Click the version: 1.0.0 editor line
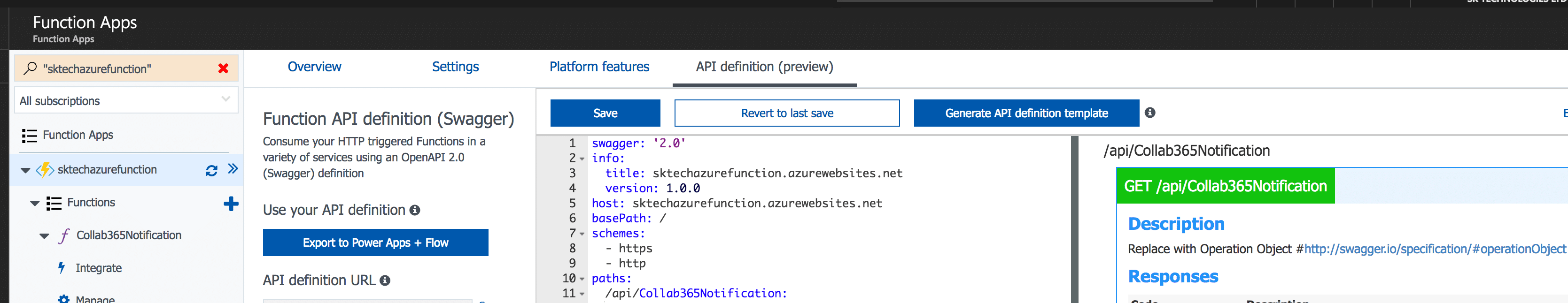Image resolution: width=1568 pixels, height=303 pixels. (652, 188)
